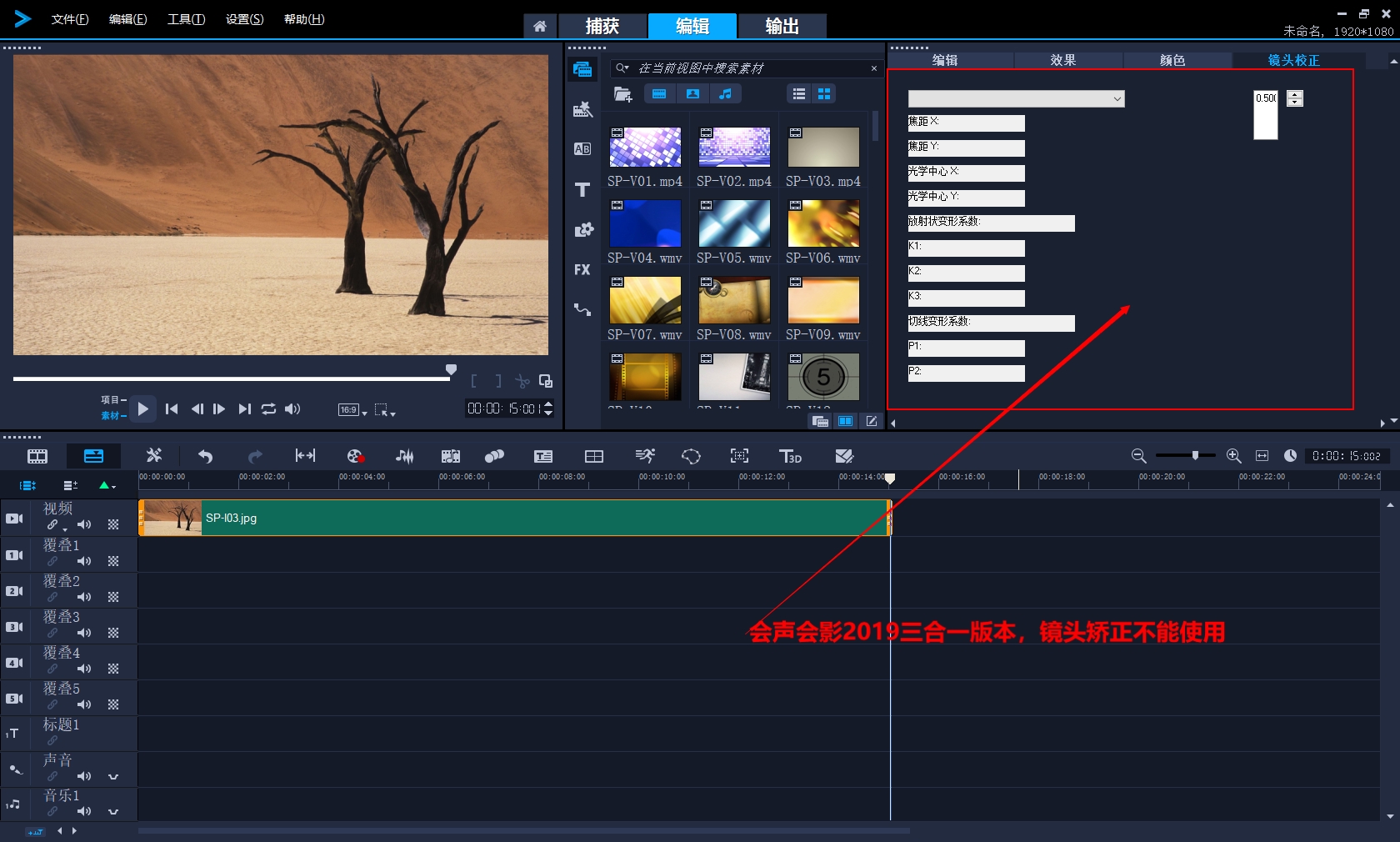Viewport: 1400px width, 842px height.
Task: Open the Path library icon
Action: tap(582, 309)
